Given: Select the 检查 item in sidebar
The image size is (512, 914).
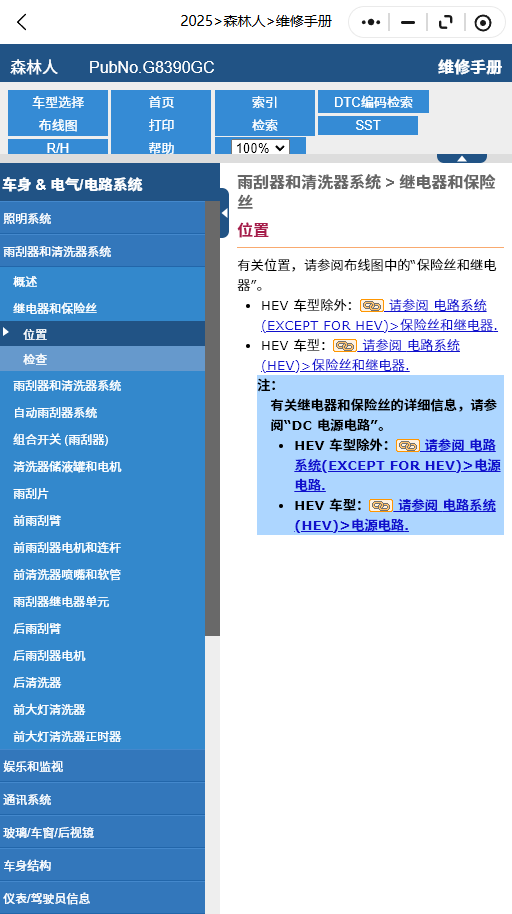Looking at the screenshot, I should [102, 360].
